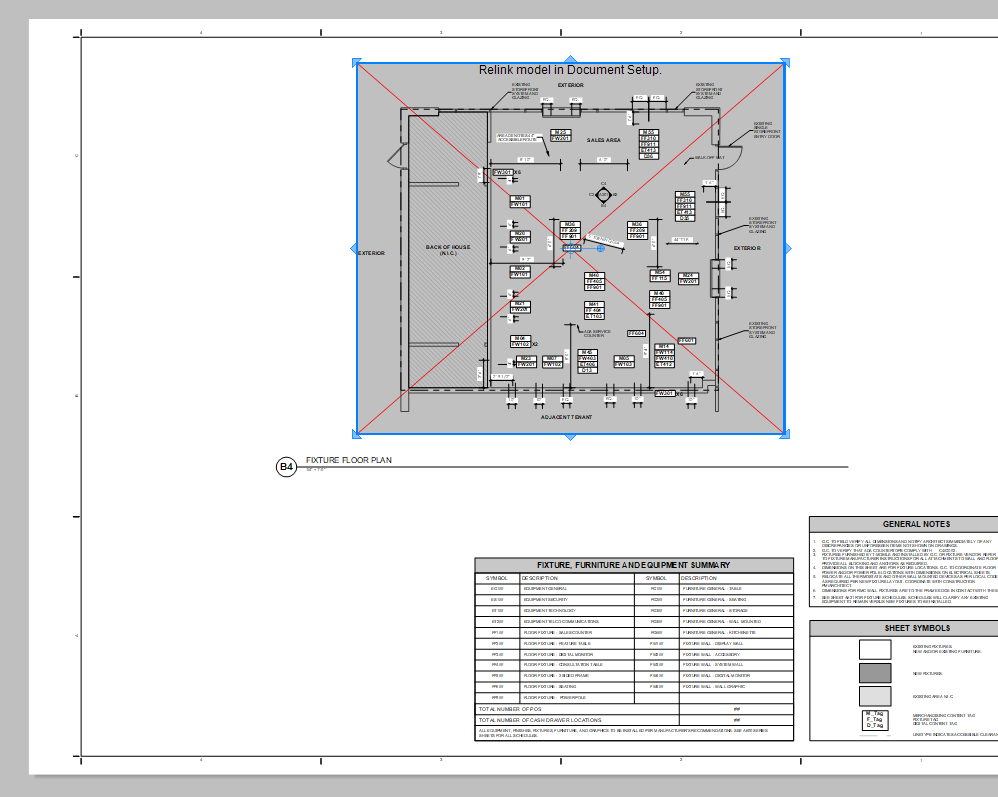Click the FIXTURE WALL : ACCESSORY table cell
The width and height of the screenshot is (998, 797).
(x=736, y=654)
